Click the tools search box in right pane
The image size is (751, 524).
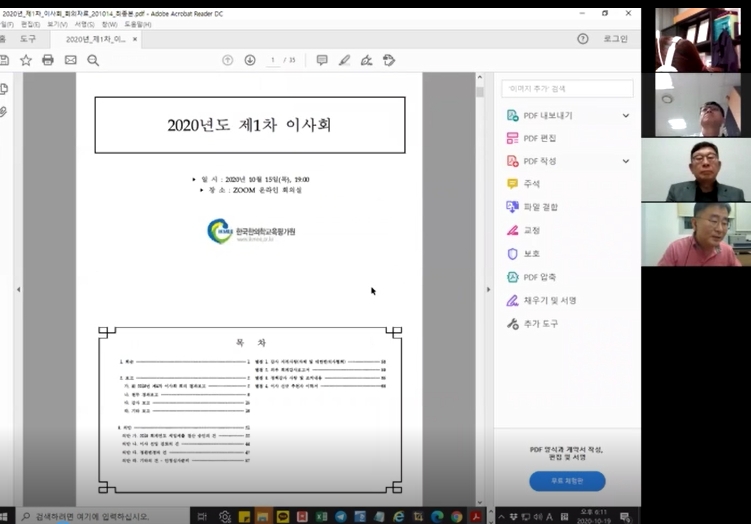point(567,89)
